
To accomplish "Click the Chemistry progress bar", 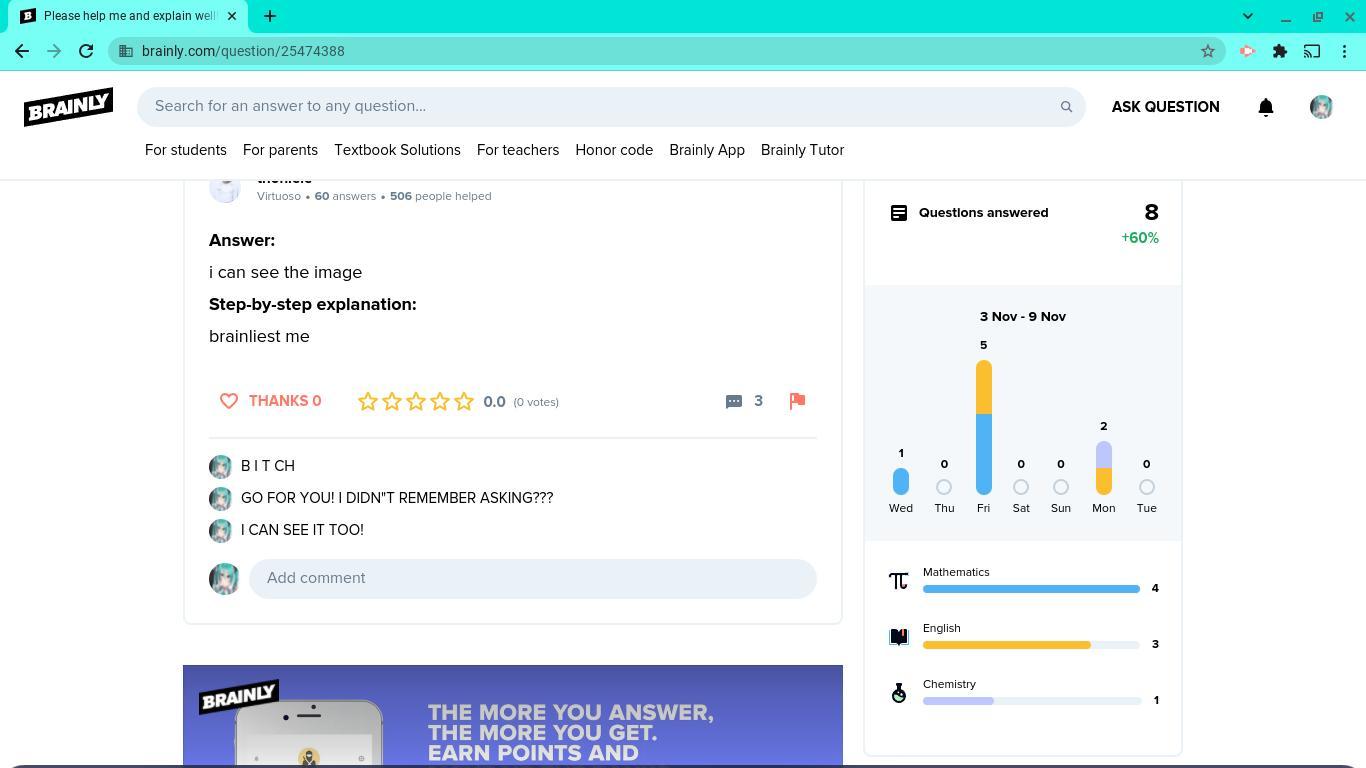I will (1032, 701).
